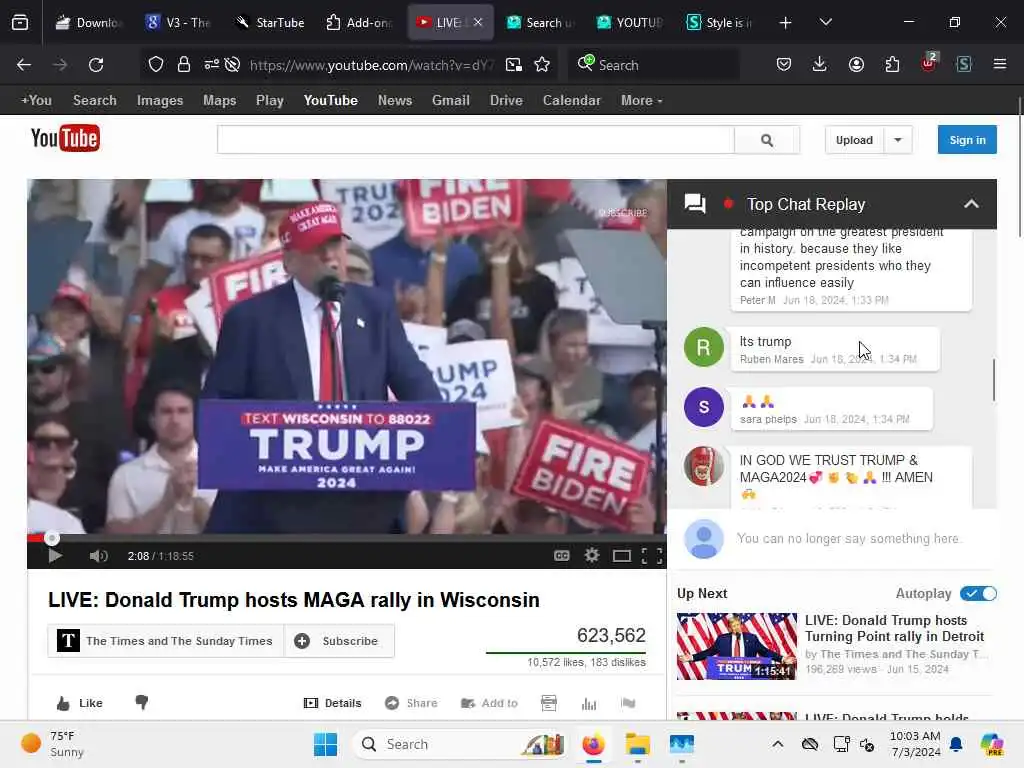Open File Explorer from the taskbar
The image size is (1024, 768).
pos(637,744)
